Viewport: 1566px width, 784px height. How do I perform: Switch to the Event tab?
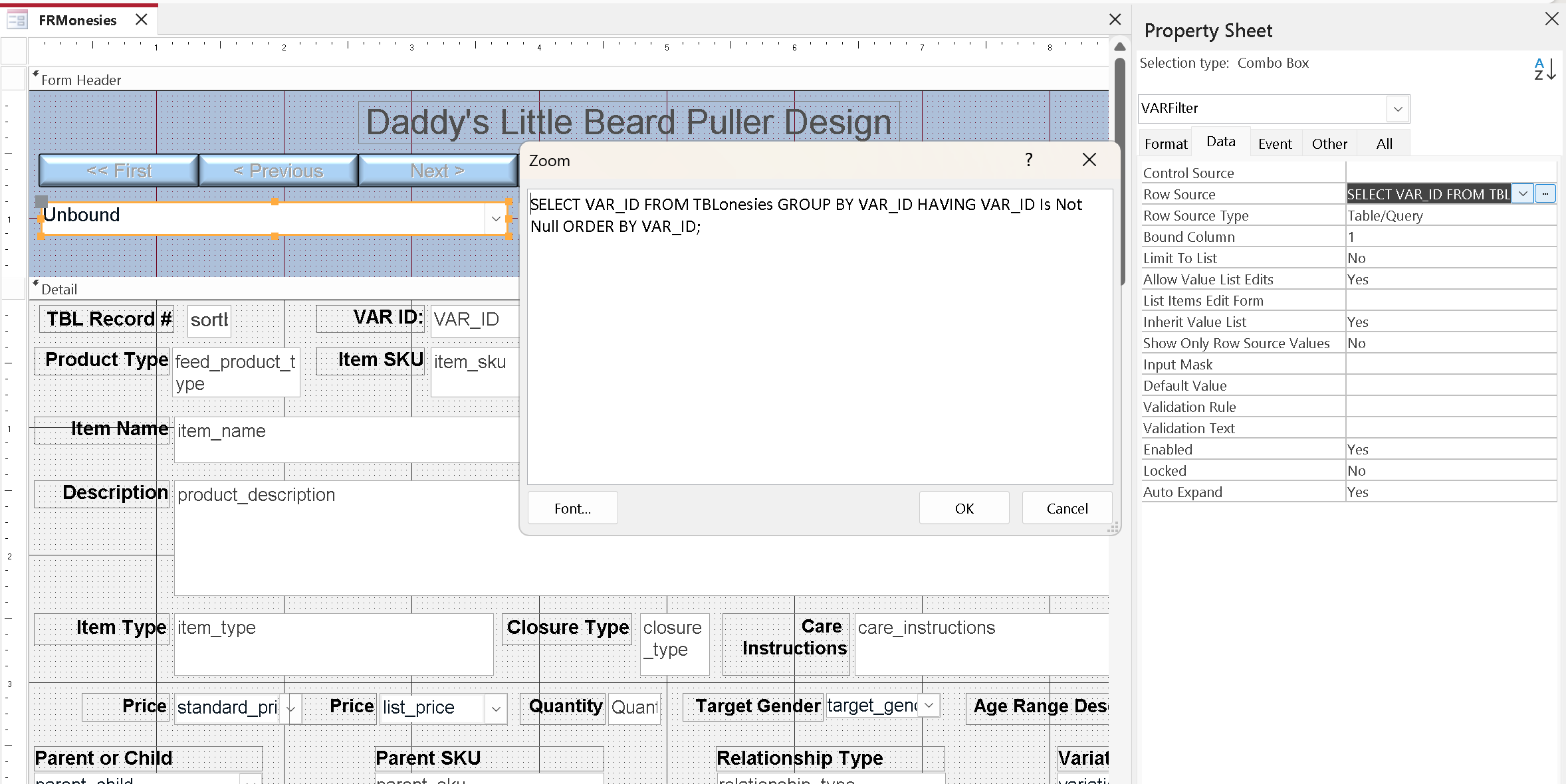(1274, 144)
